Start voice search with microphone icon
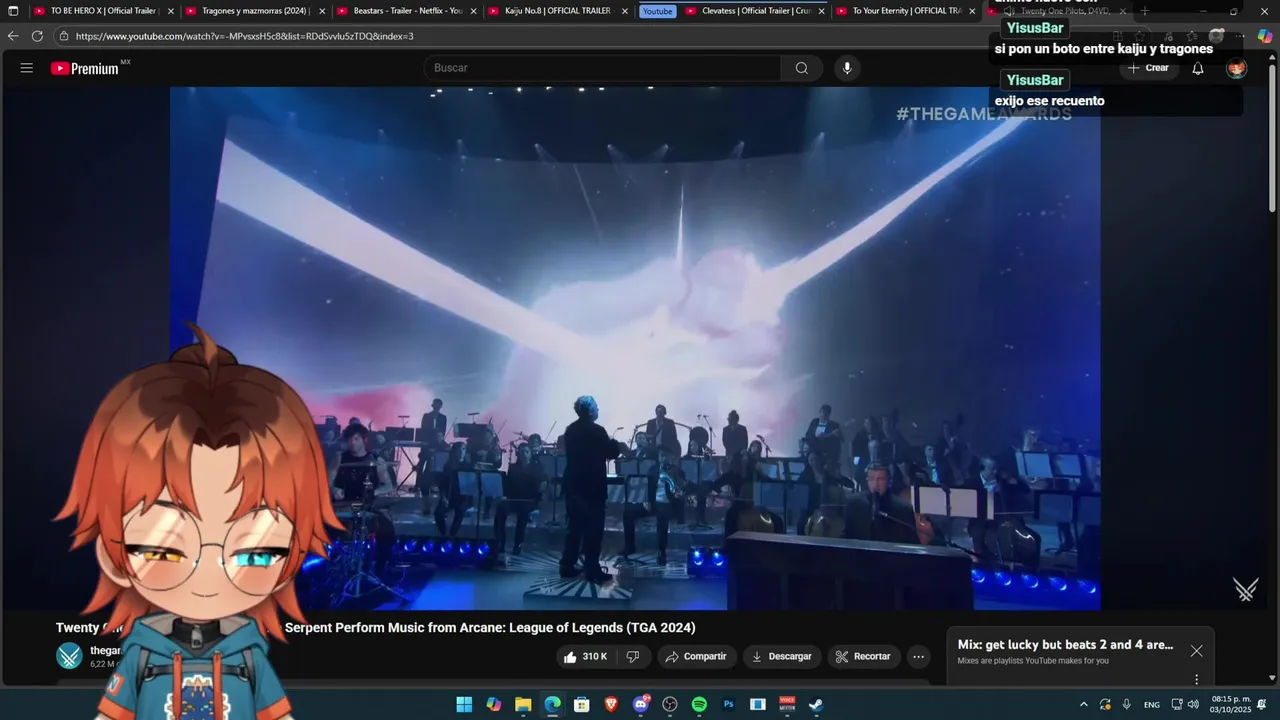1280x720 pixels. [847, 68]
